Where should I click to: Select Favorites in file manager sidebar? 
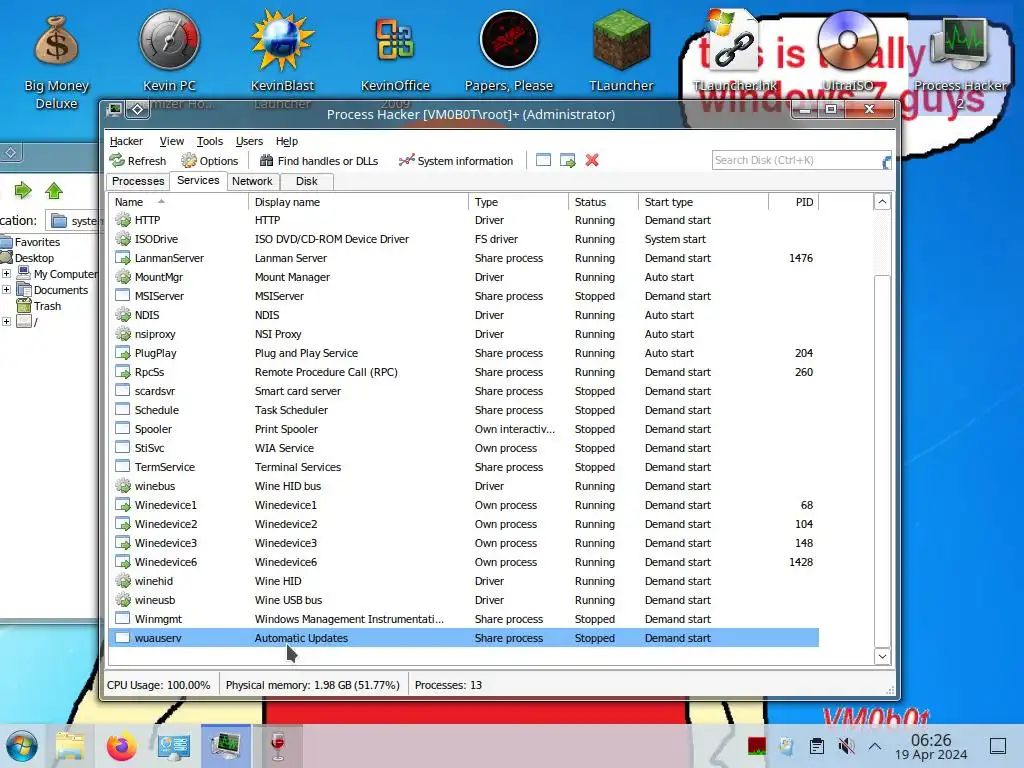coord(31,242)
